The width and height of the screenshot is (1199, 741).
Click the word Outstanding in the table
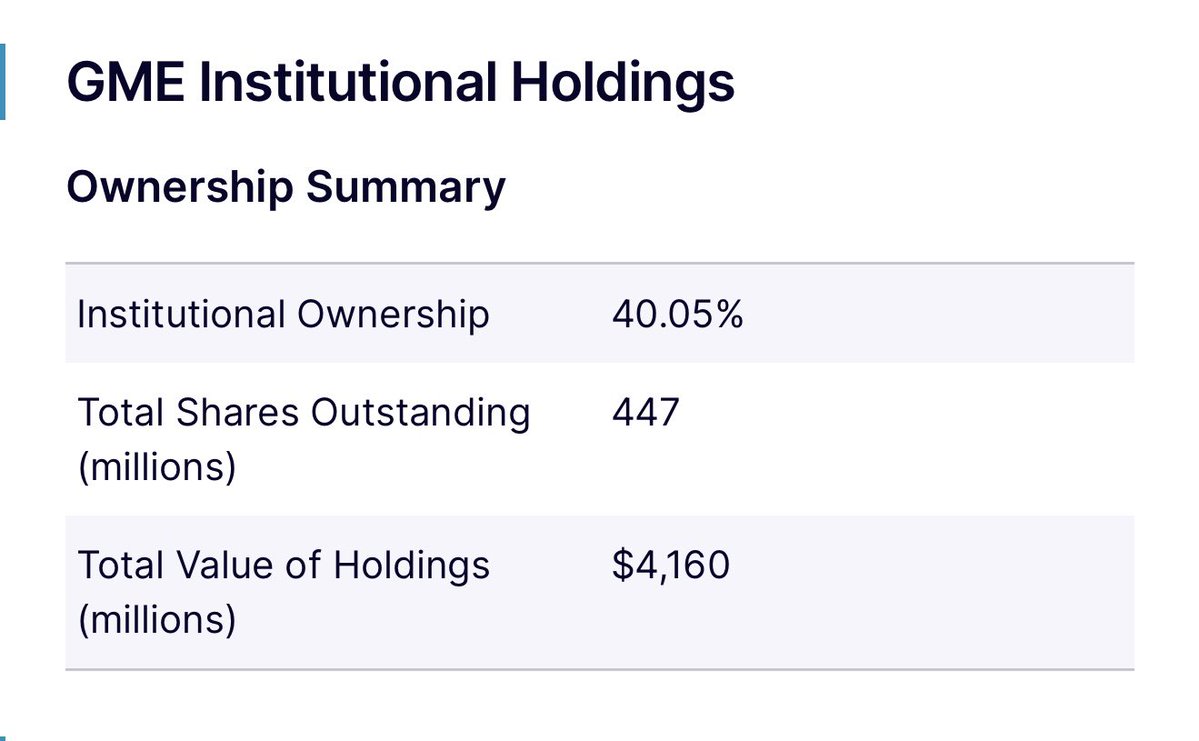tap(421, 412)
